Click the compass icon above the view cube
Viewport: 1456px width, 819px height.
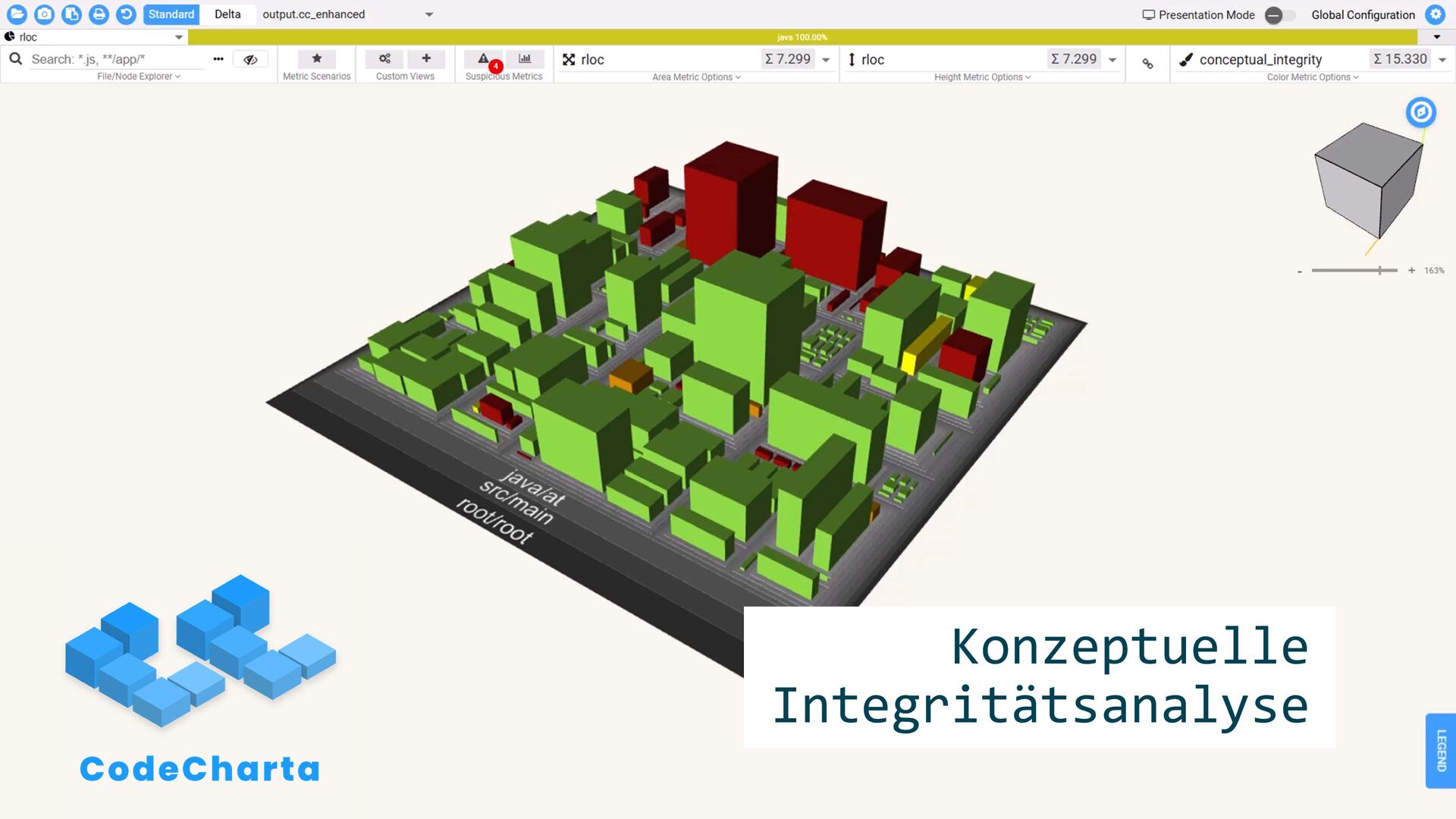click(x=1420, y=112)
